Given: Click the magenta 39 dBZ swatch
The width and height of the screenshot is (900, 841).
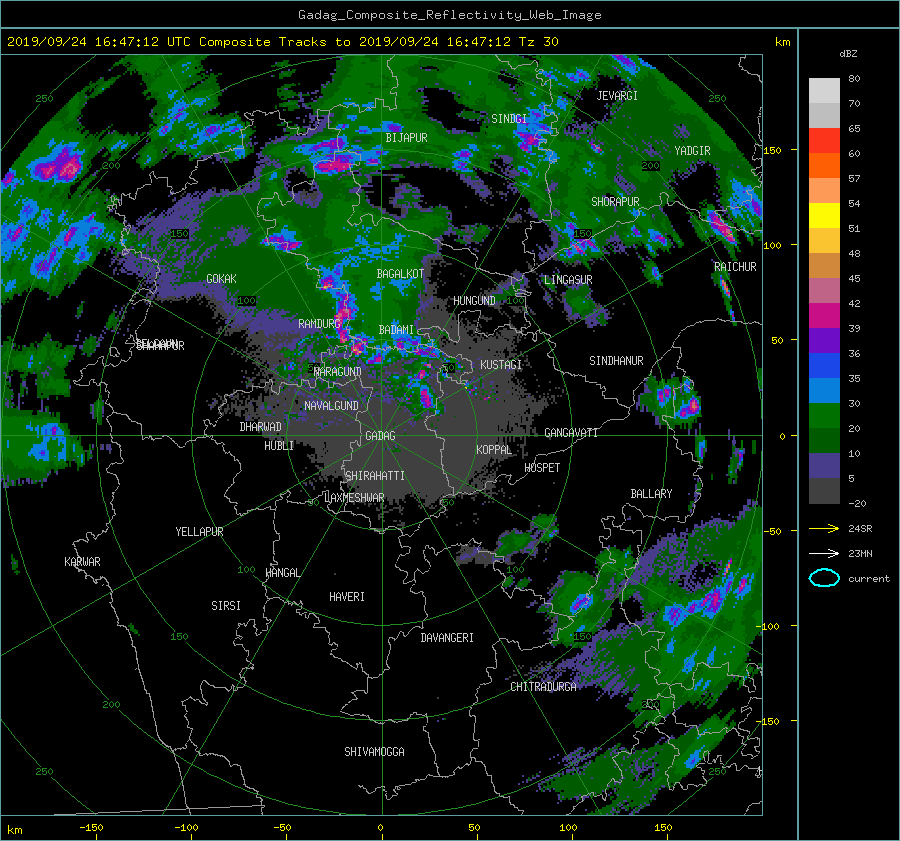Looking at the screenshot, I should tap(824, 316).
